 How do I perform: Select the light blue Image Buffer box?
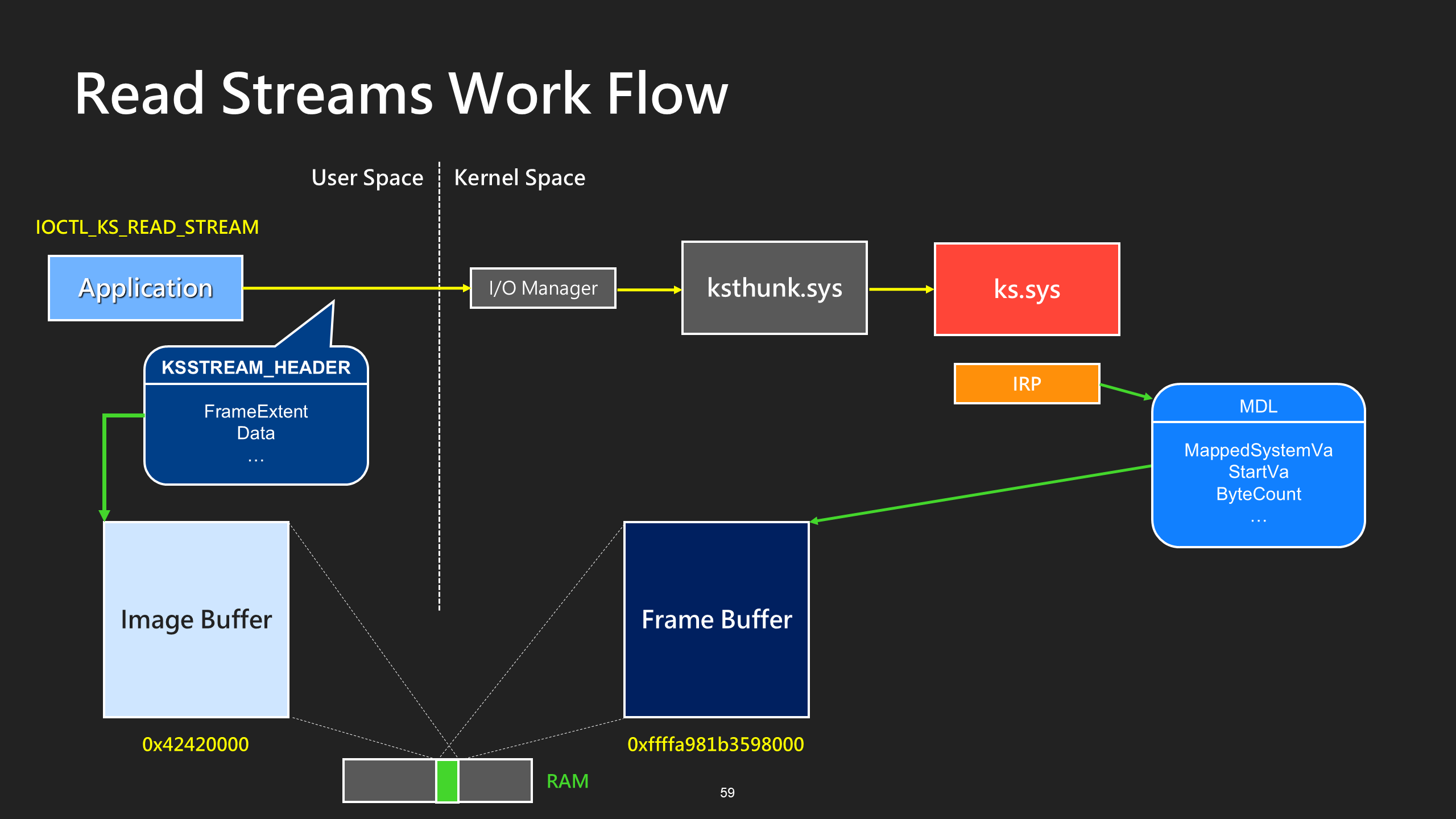196,619
